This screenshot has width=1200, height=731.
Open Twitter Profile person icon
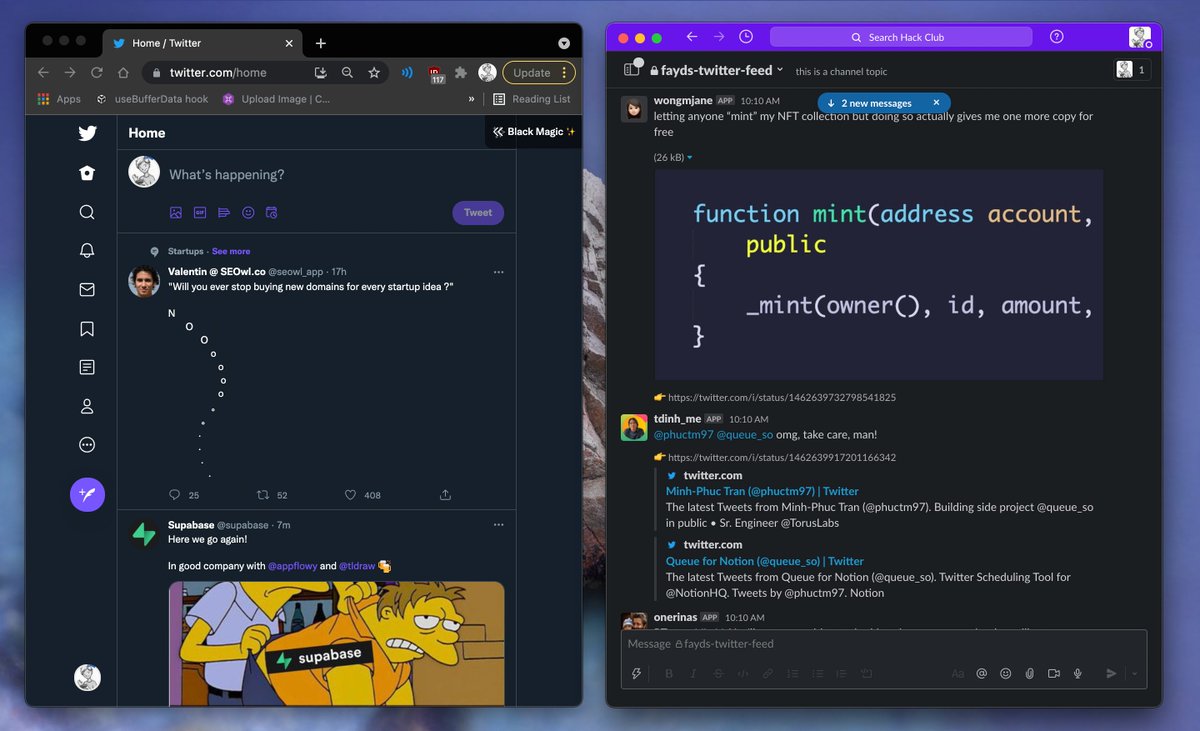tap(87, 406)
